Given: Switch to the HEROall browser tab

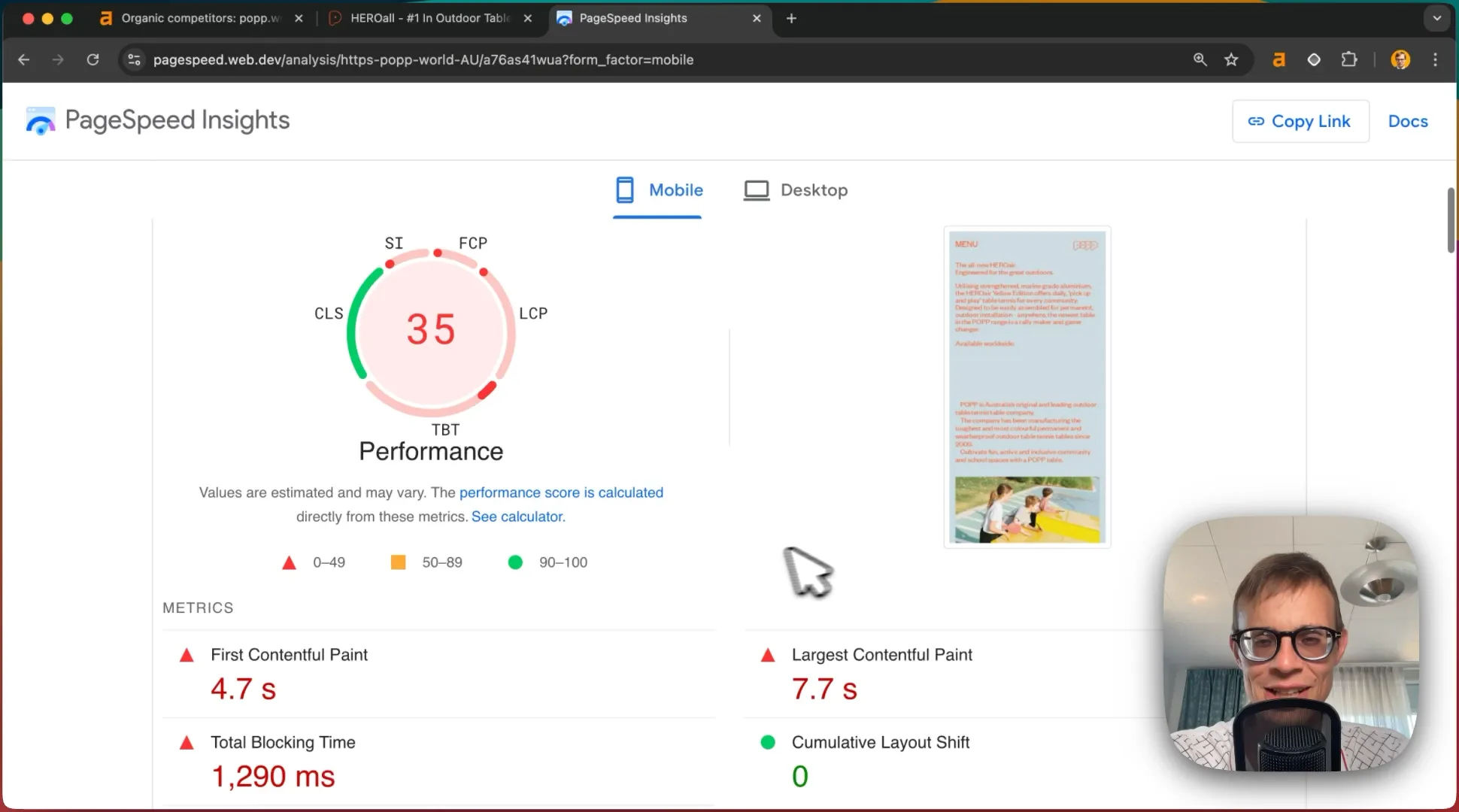Looking at the screenshot, I should coord(430,18).
